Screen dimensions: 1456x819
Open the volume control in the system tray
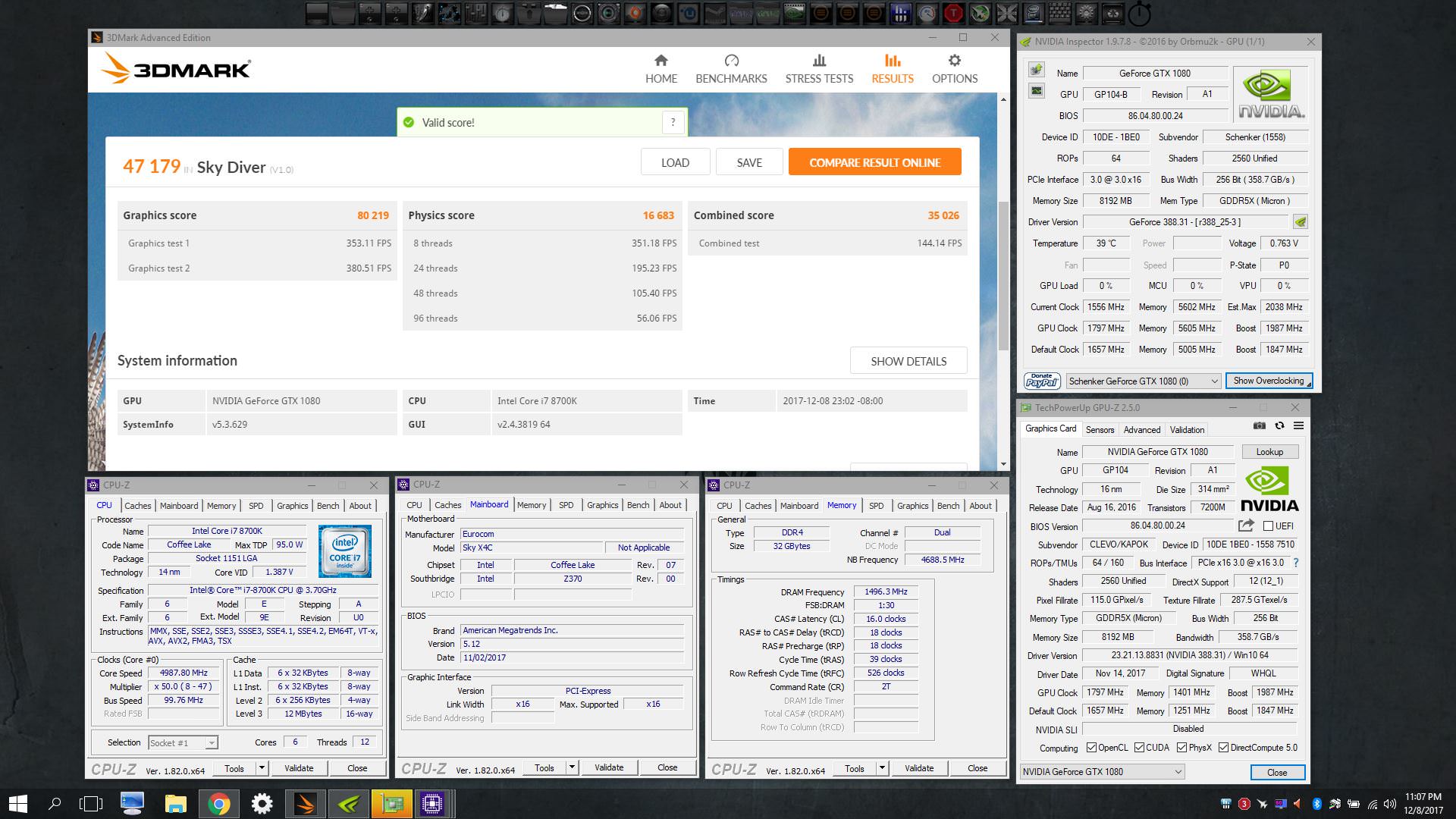pyautogui.click(x=1390, y=804)
